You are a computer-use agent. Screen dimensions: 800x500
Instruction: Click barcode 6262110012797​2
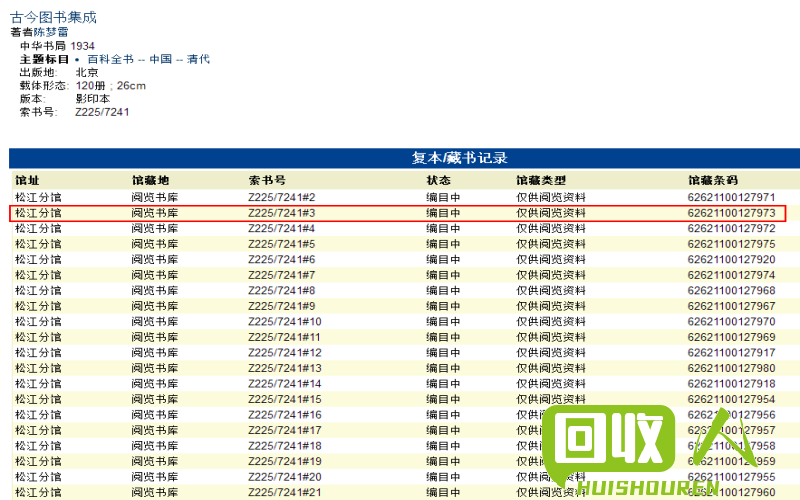(731, 228)
